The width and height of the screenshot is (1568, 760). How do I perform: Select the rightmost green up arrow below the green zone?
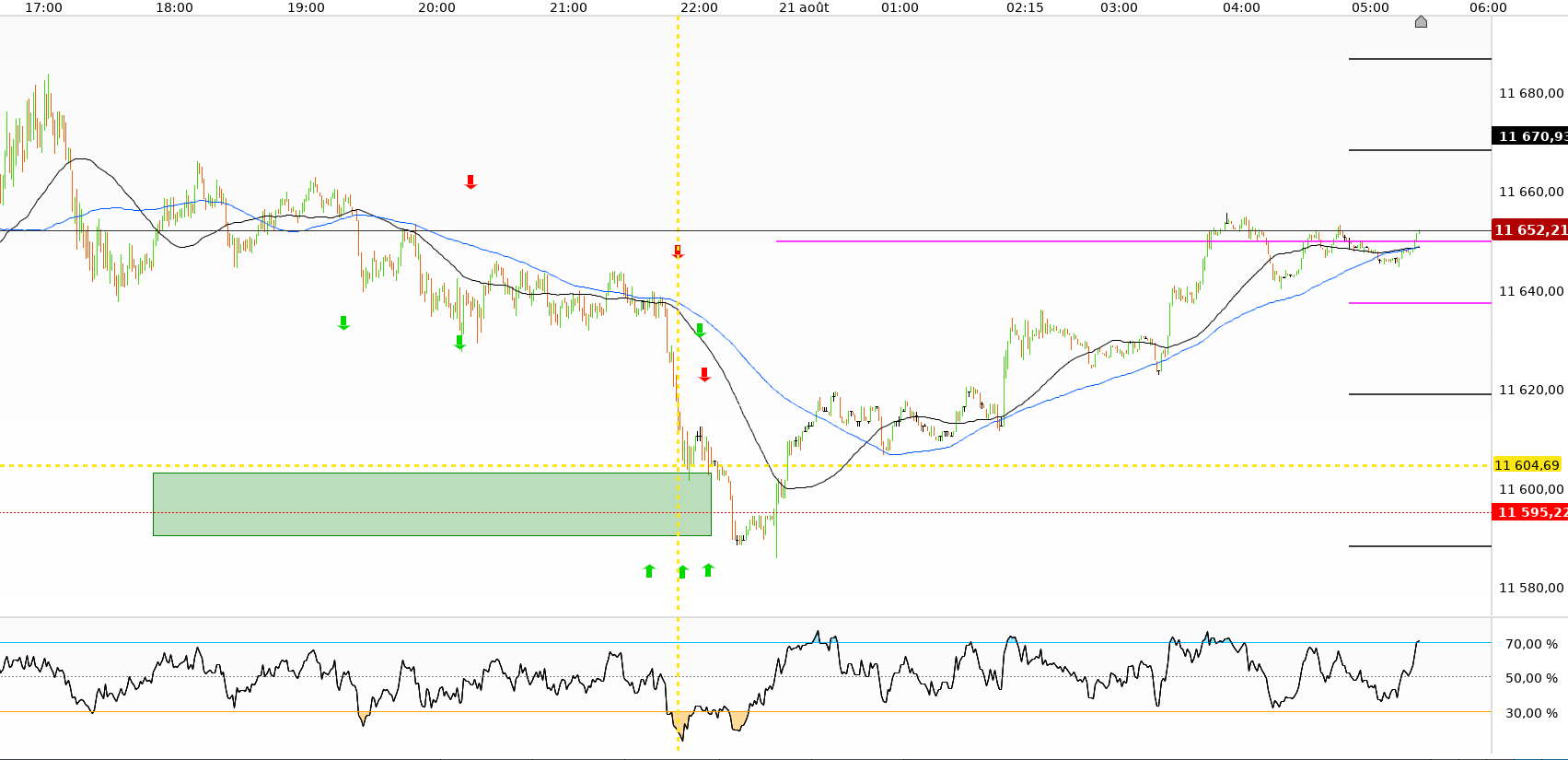(708, 570)
